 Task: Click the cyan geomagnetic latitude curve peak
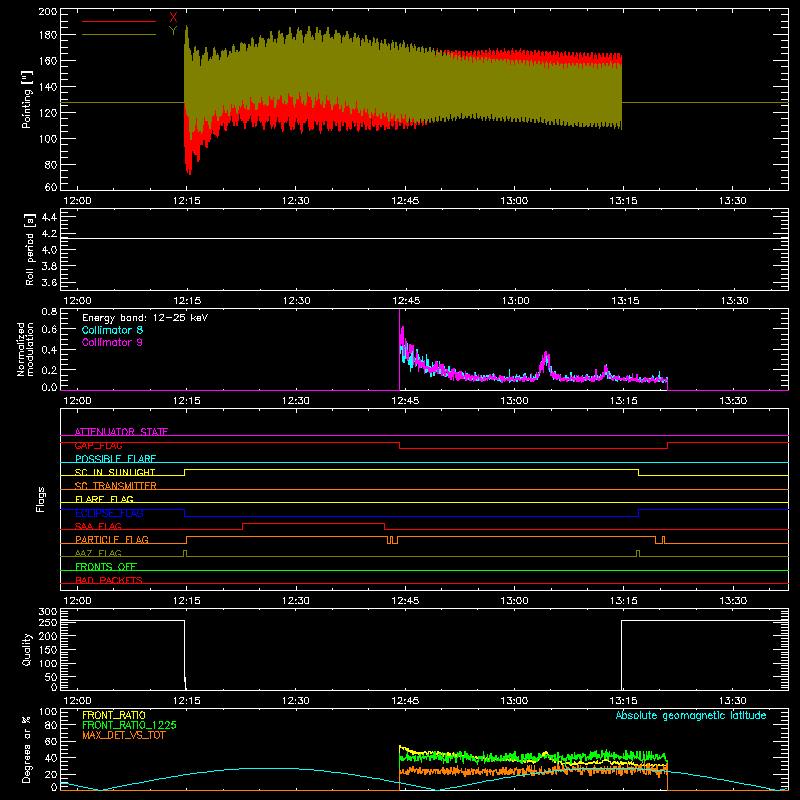click(x=268, y=768)
